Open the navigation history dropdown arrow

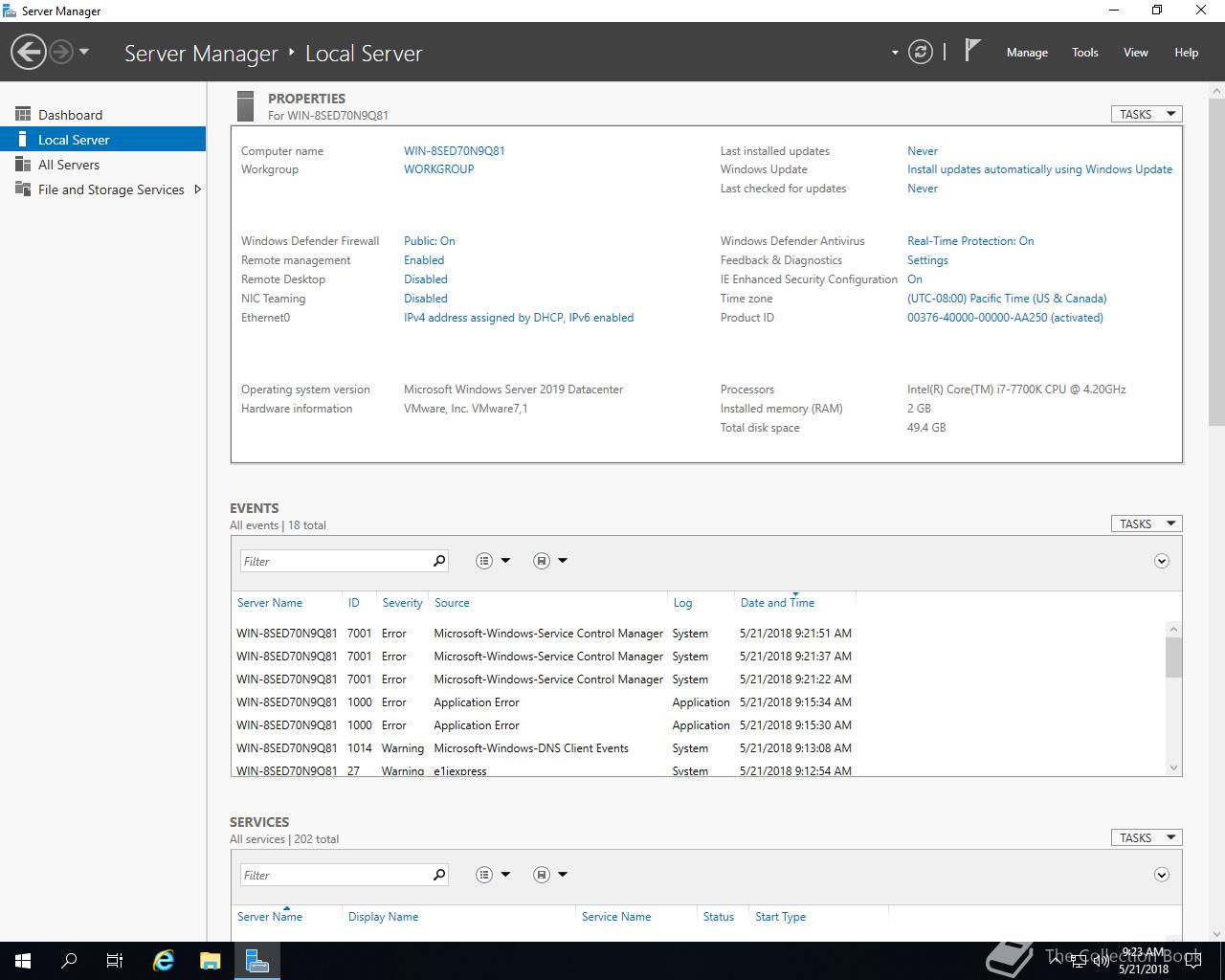pyautogui.click(x=84, y=52)
